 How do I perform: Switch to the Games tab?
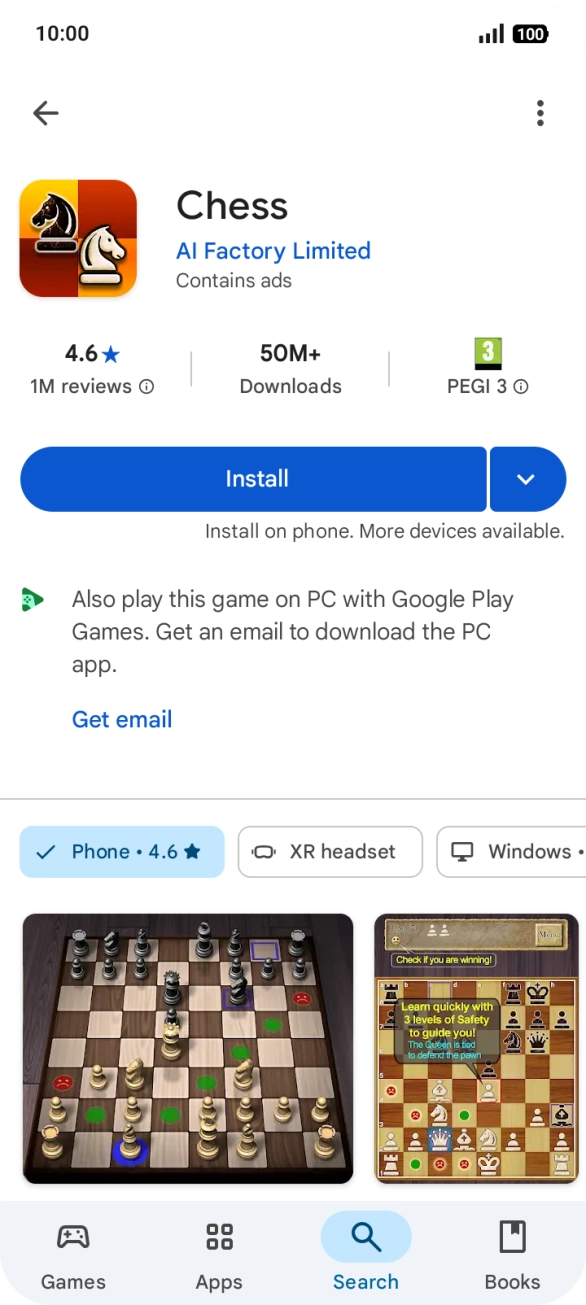click(x=73, y=1252)
